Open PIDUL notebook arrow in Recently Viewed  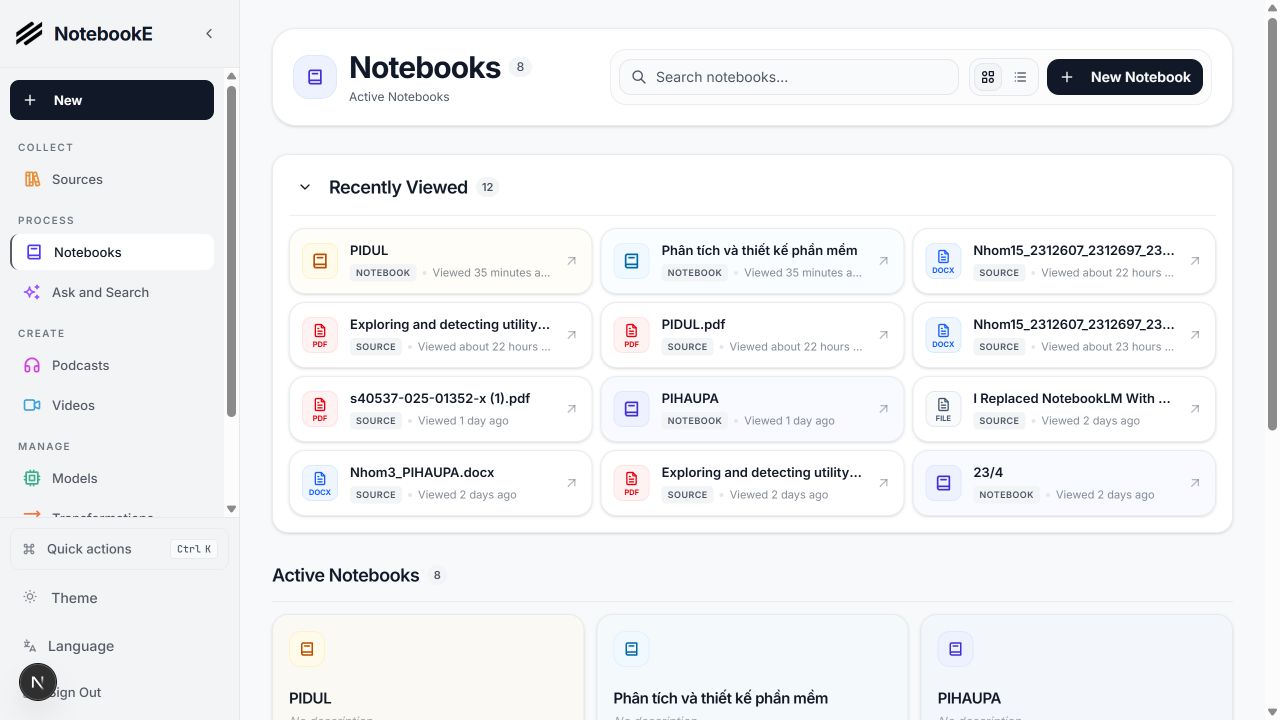point(572,261)
